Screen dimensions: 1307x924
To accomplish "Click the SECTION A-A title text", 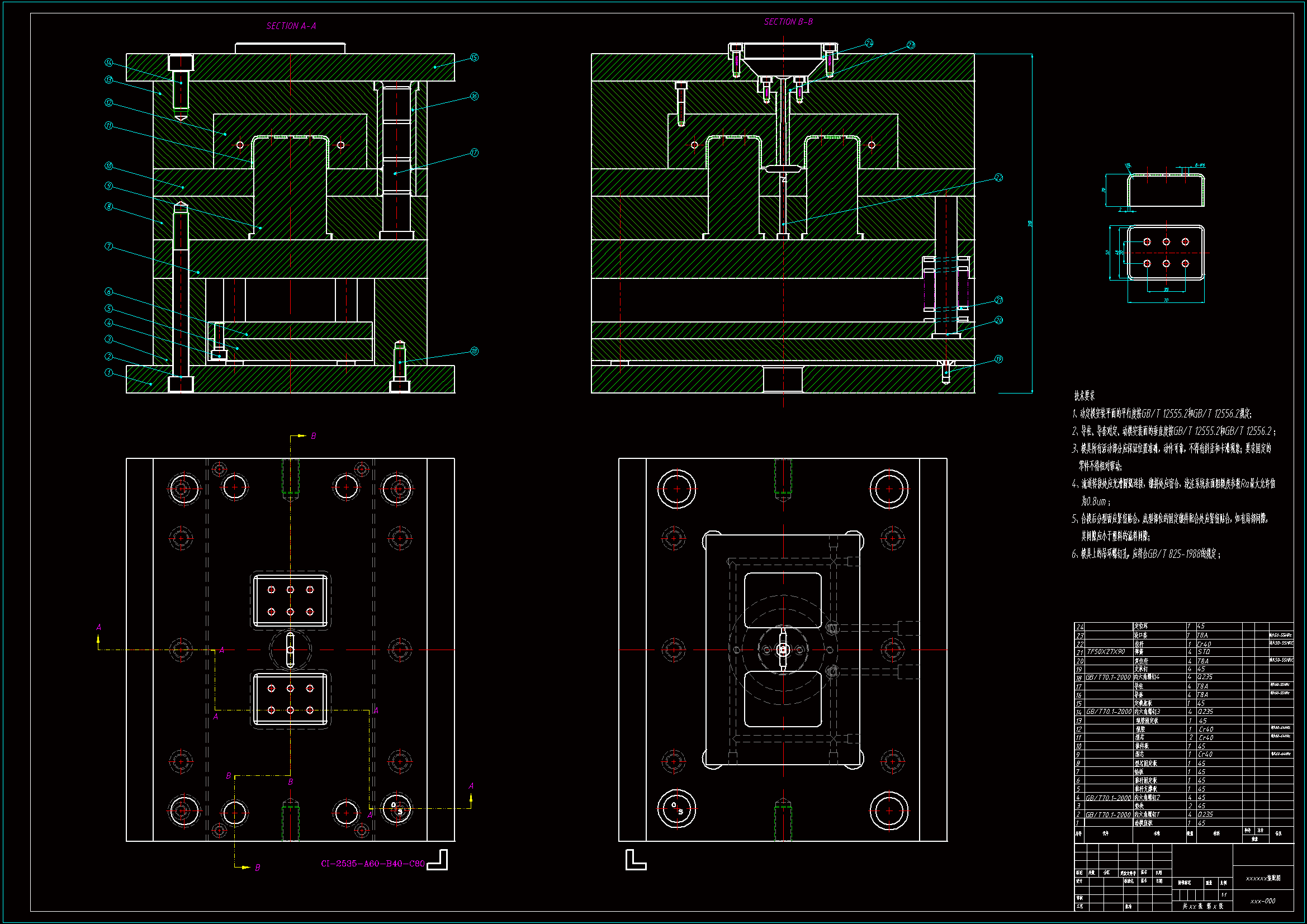I will click(x=291, y=26).
